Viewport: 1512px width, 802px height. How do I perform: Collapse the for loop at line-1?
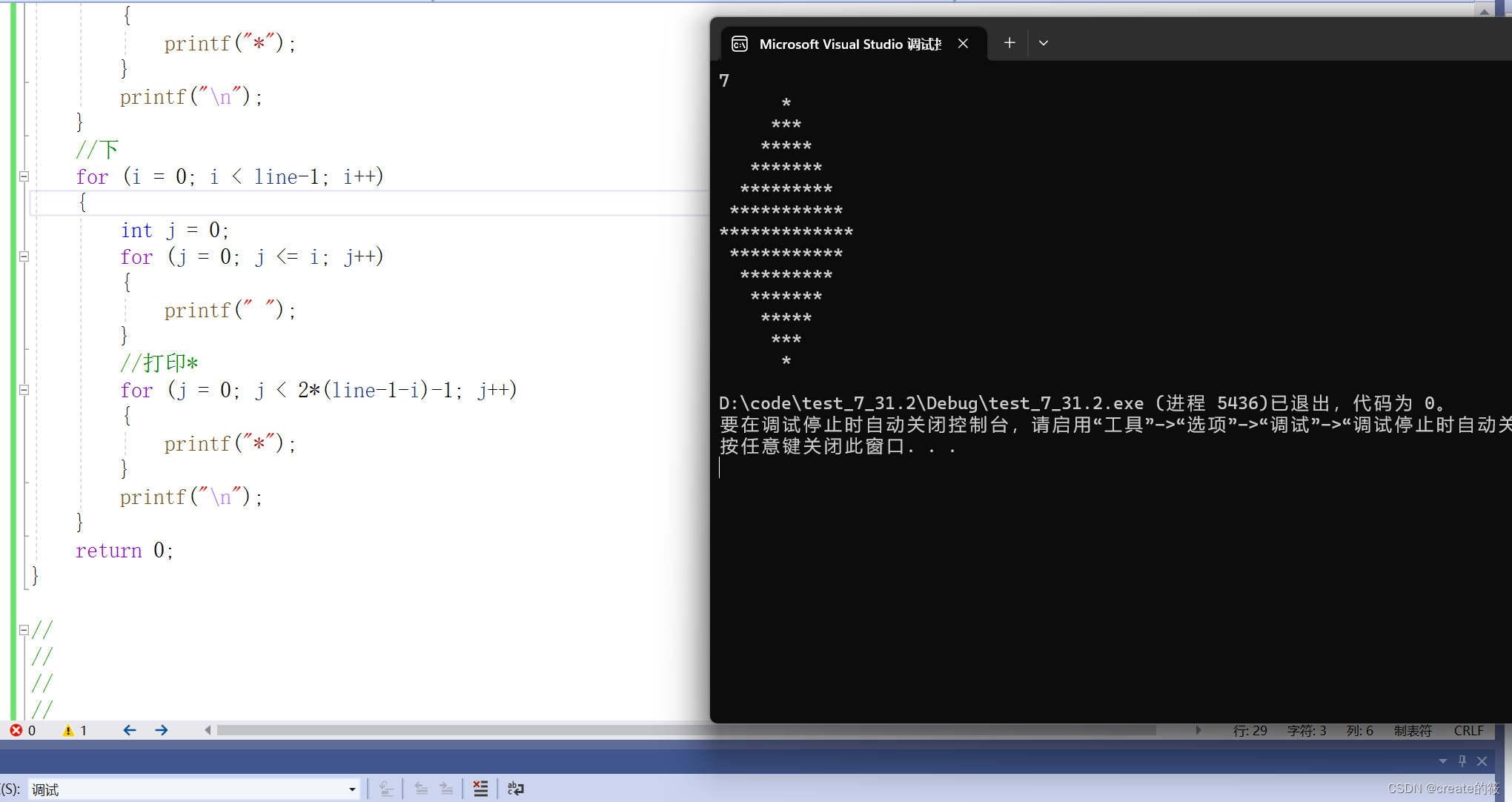24,176
